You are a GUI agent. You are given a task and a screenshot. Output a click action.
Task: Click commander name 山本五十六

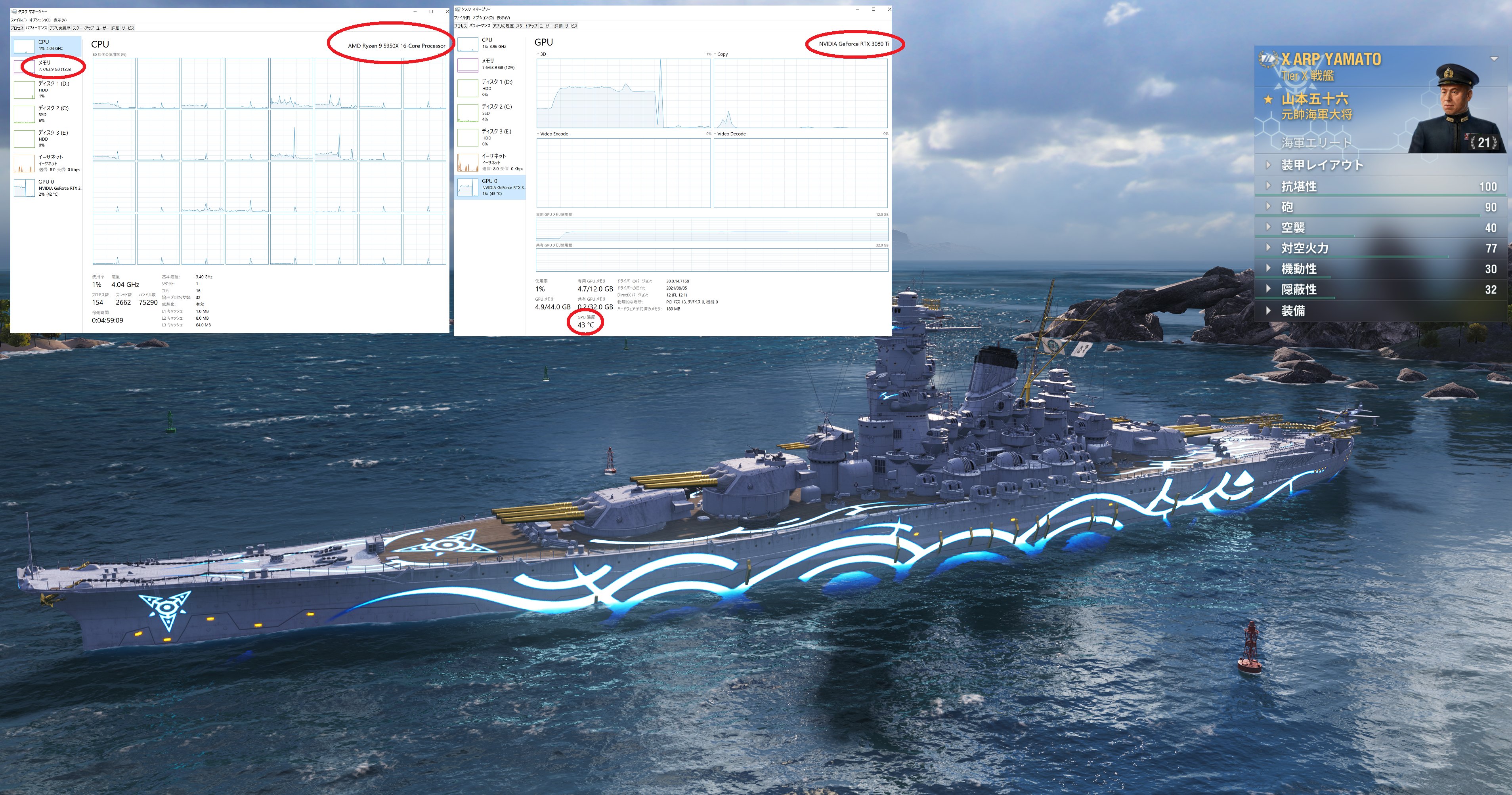point(1315,99)
